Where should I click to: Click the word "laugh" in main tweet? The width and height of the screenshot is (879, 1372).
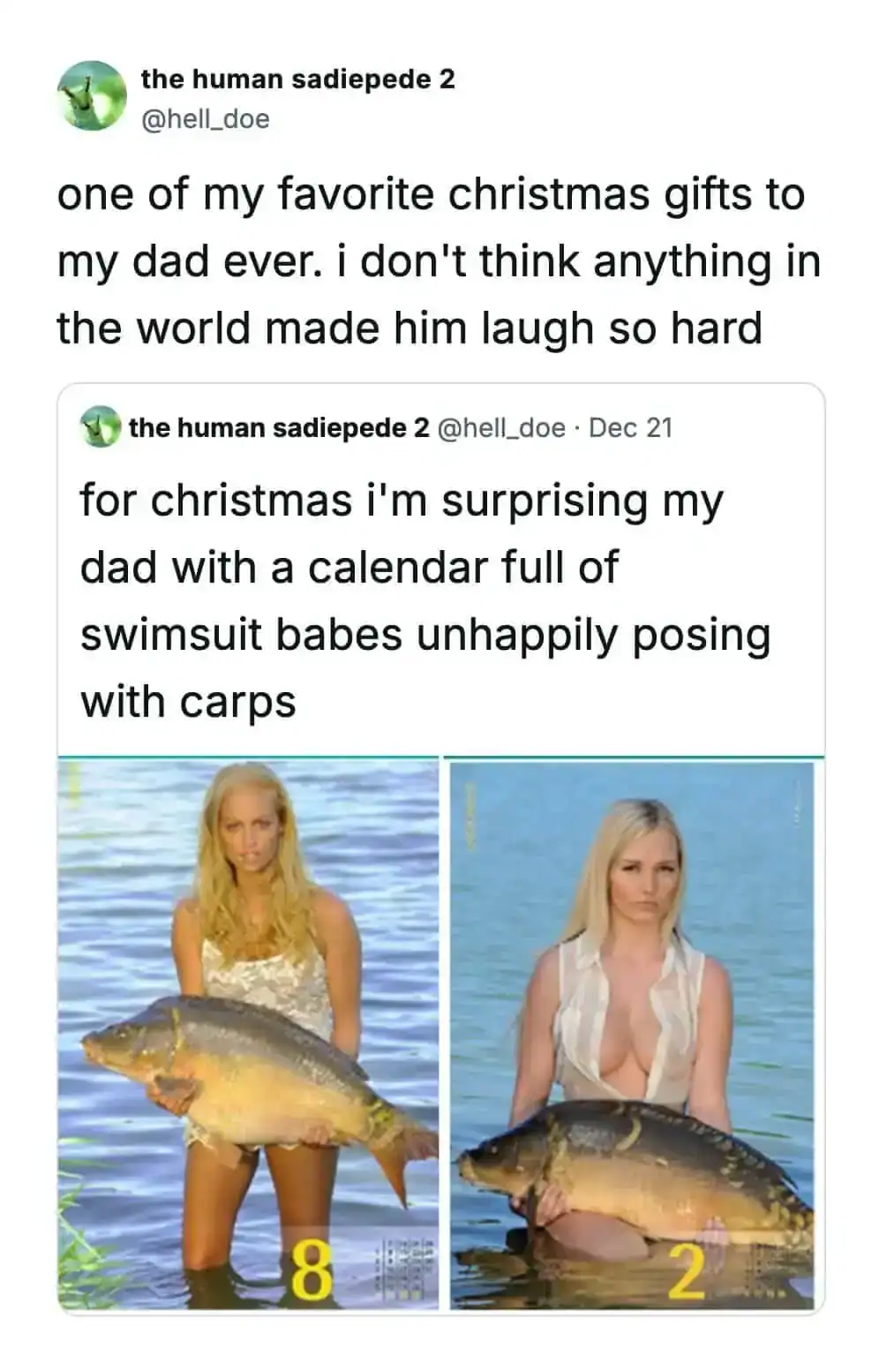(537, 328)
